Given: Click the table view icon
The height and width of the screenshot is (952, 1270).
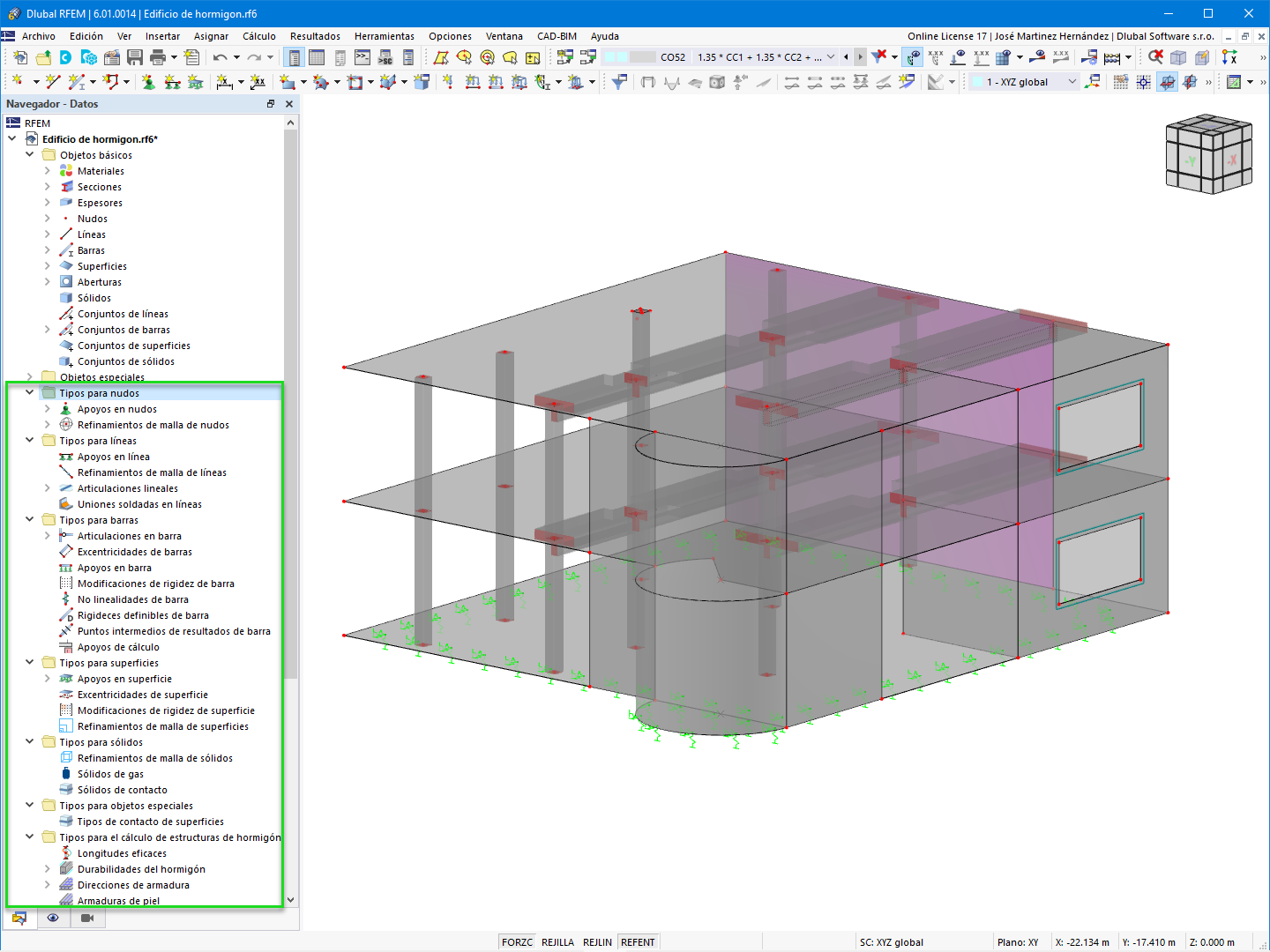Looking at the screenshot, I should click(317, 57).
